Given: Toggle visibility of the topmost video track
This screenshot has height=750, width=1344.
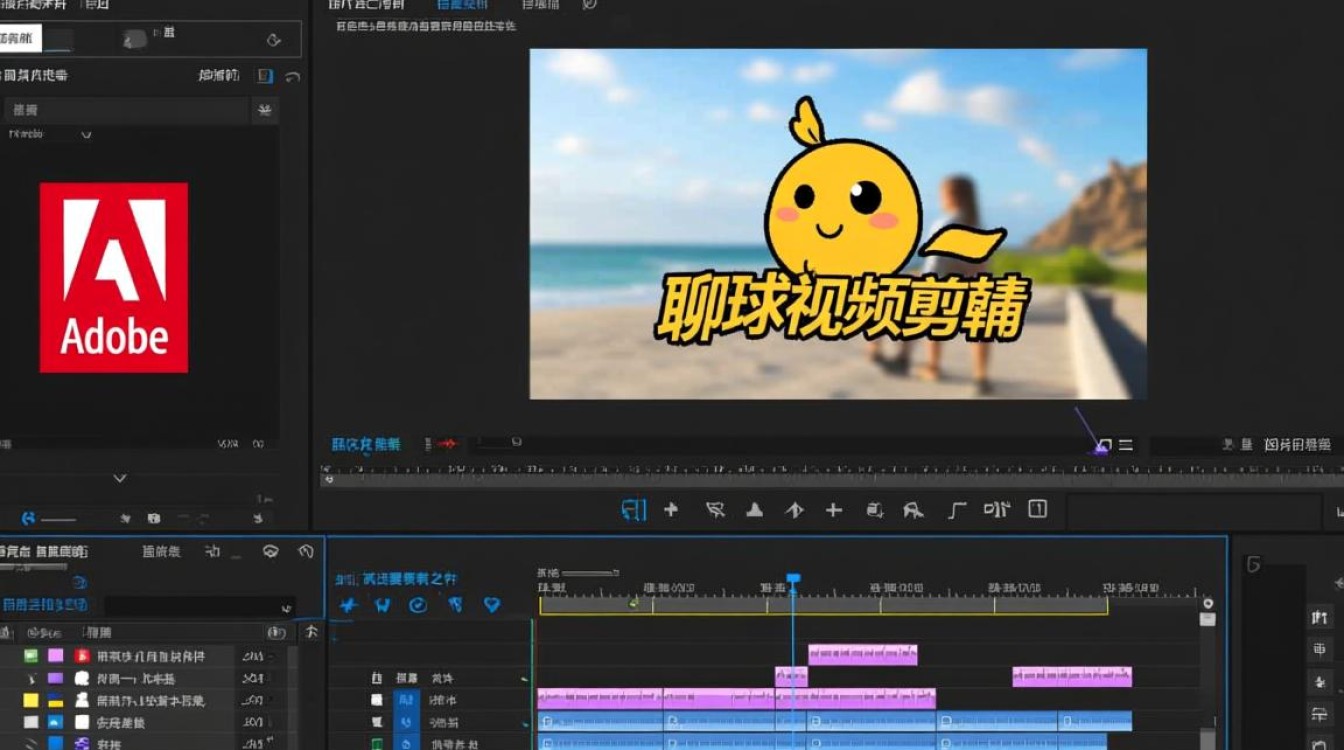Looking at the screenshot, I should tap(378, 678).
